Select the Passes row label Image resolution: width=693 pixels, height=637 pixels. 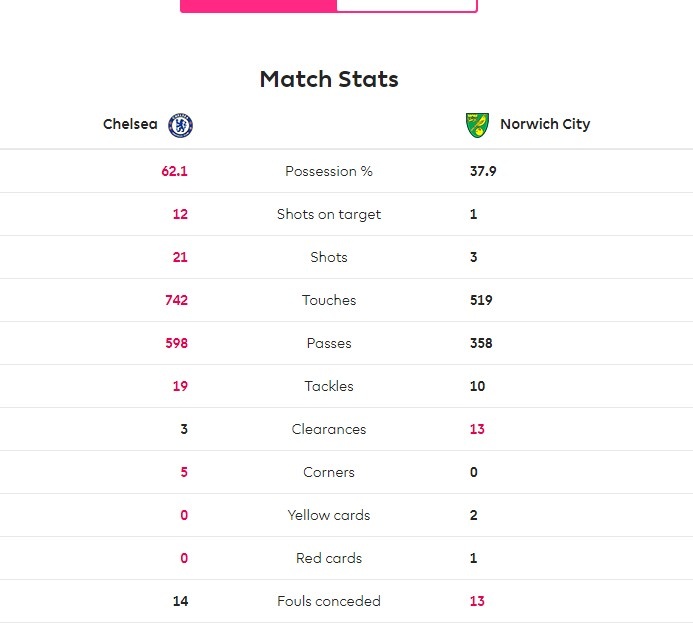pyautogui.click(x=329, y=343)
